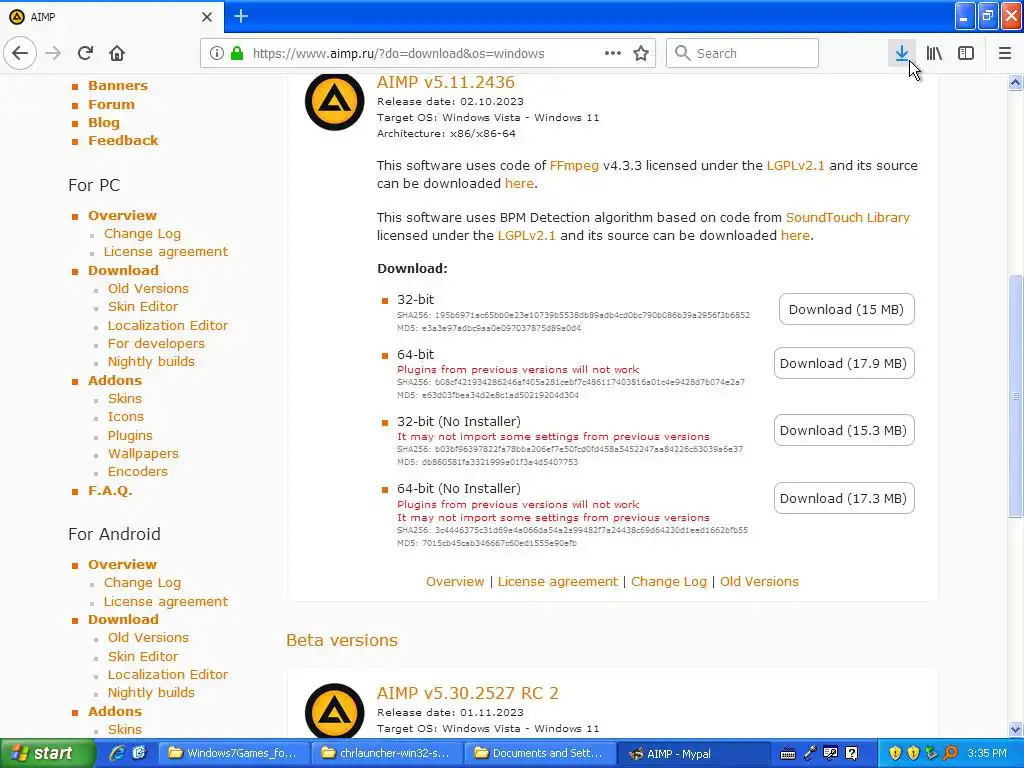1024x768 pixels.
Task: Click 'here' link after FFmpeg source text
Action: click(x=519, y=184)
